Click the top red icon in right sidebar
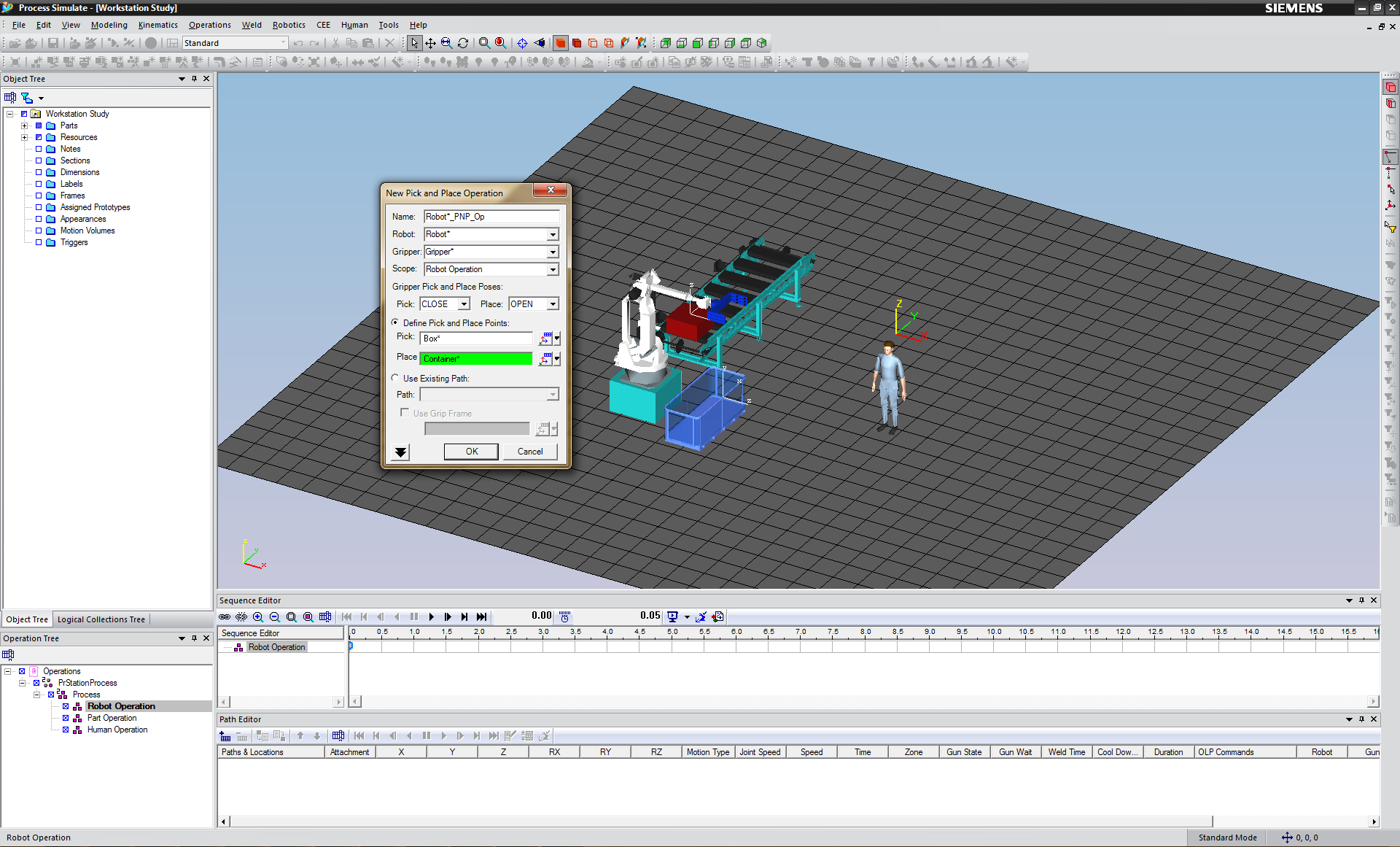The image size is (1400, 847). [x=1391, y=88]
